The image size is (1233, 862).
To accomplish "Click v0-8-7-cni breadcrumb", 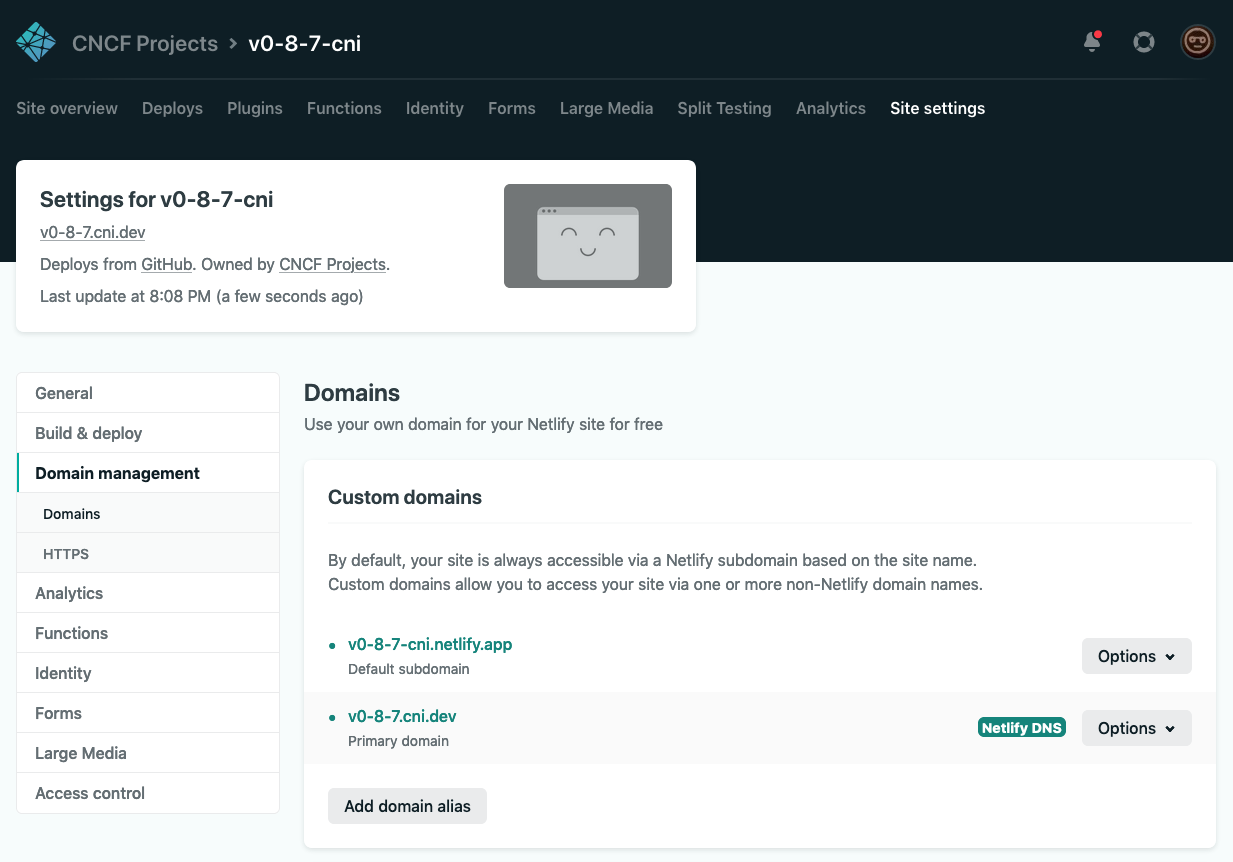I will coord(305,44).
